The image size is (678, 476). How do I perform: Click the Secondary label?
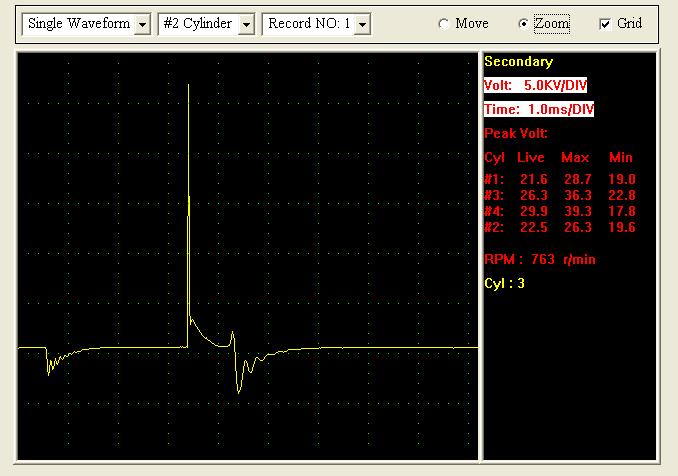click(x=518, y=61)
